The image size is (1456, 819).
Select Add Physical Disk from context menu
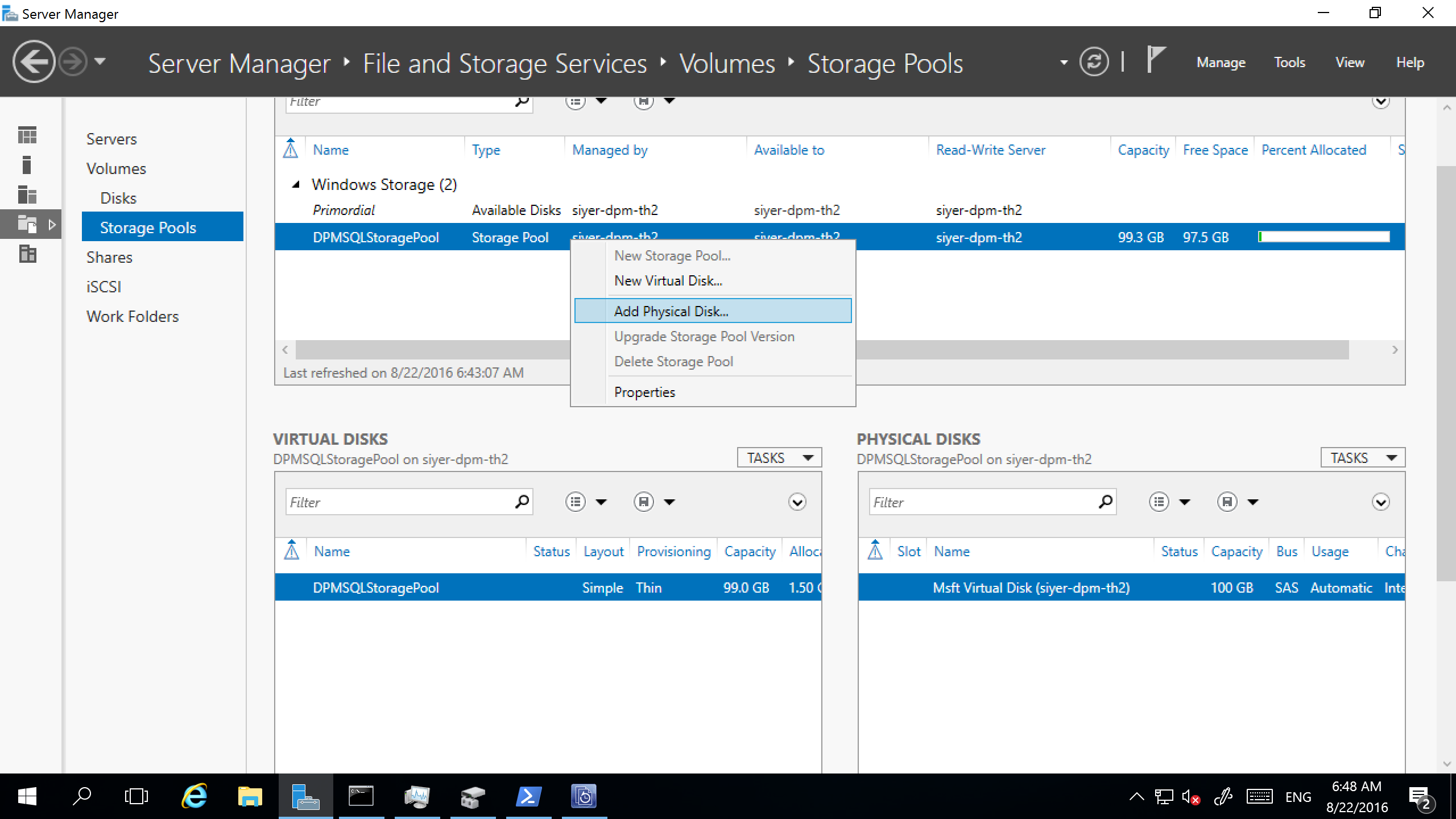coord(671,311)
